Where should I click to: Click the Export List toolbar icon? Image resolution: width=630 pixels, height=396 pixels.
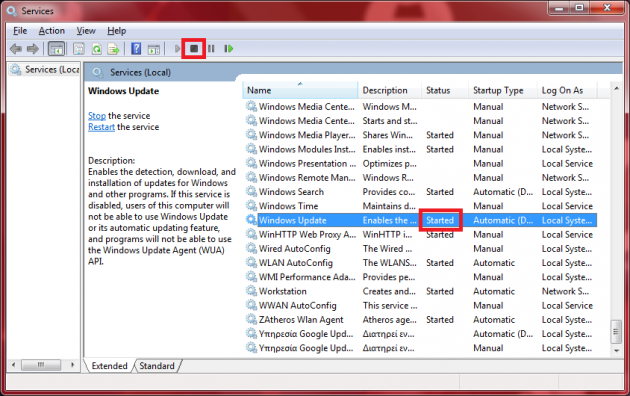point(114,49)
